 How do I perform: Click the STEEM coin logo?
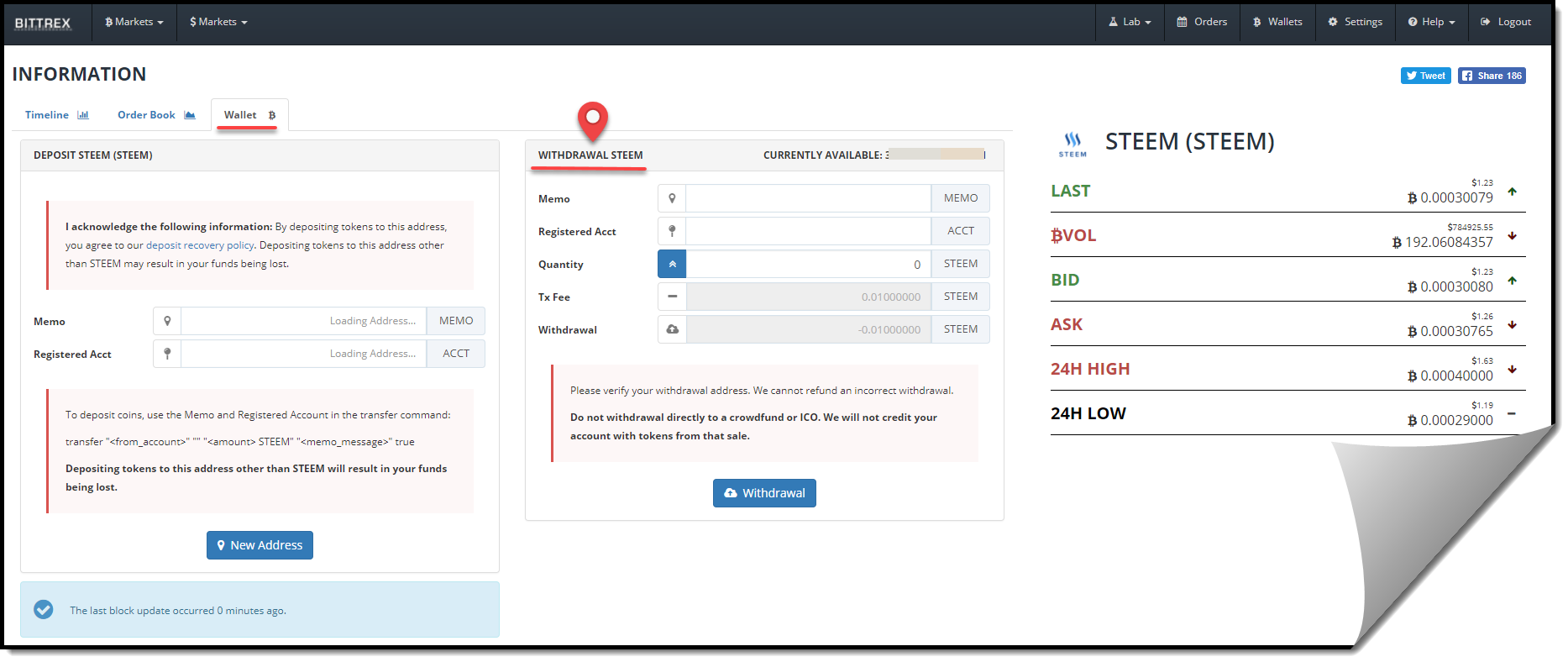pos(1072,144)
